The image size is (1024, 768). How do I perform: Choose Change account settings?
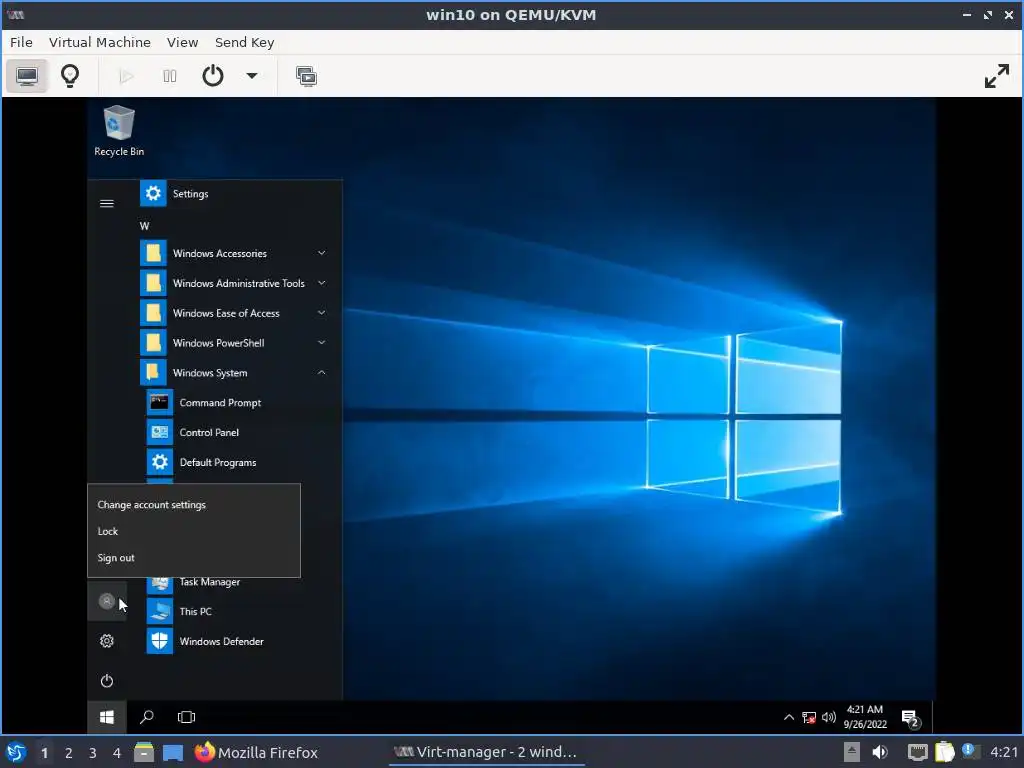coord(194,505)
